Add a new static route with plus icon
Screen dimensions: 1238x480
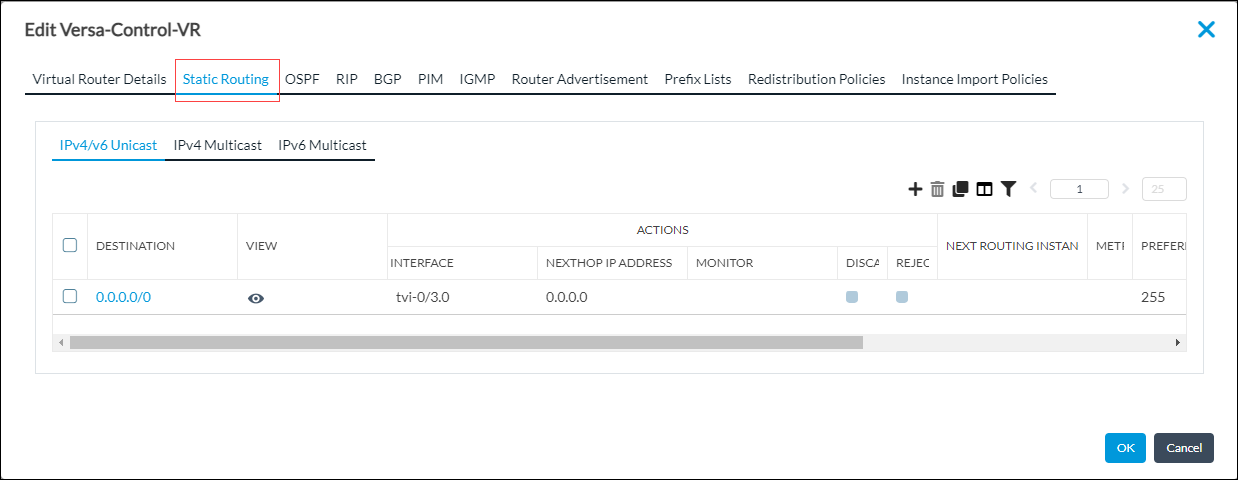pos(915,189)
